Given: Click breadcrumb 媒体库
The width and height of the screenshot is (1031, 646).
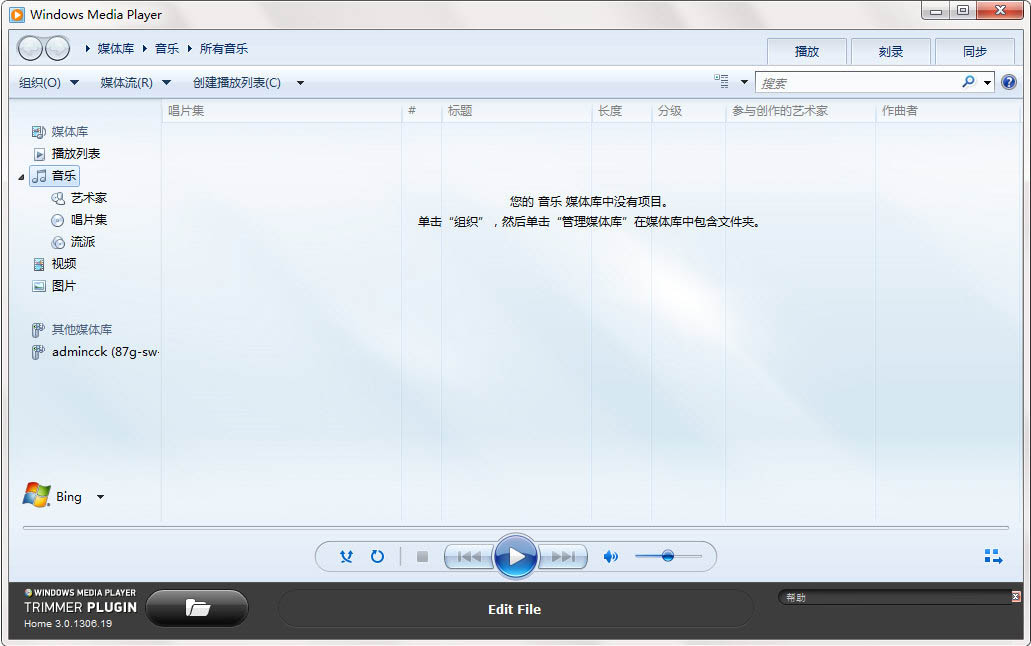Looking at the screenshot, I should click(116, 49).
